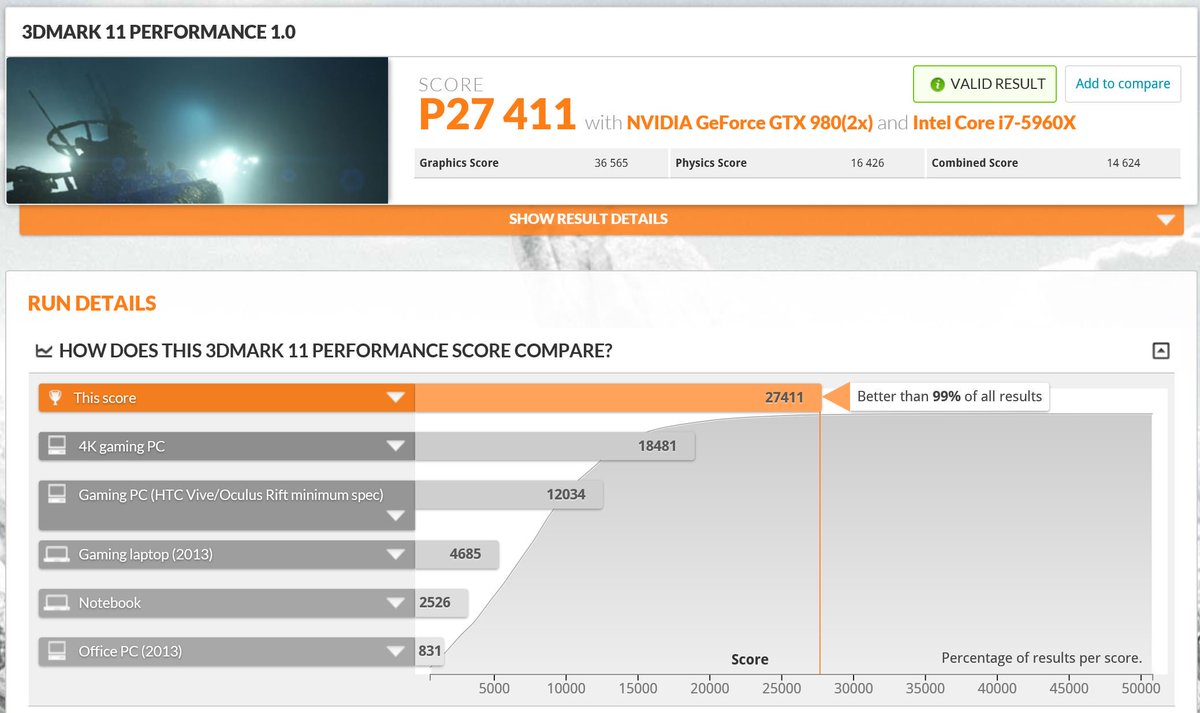Click the Combined Score value 14 624
The width and height of the screenshot is (1200, 713).
1123,163
